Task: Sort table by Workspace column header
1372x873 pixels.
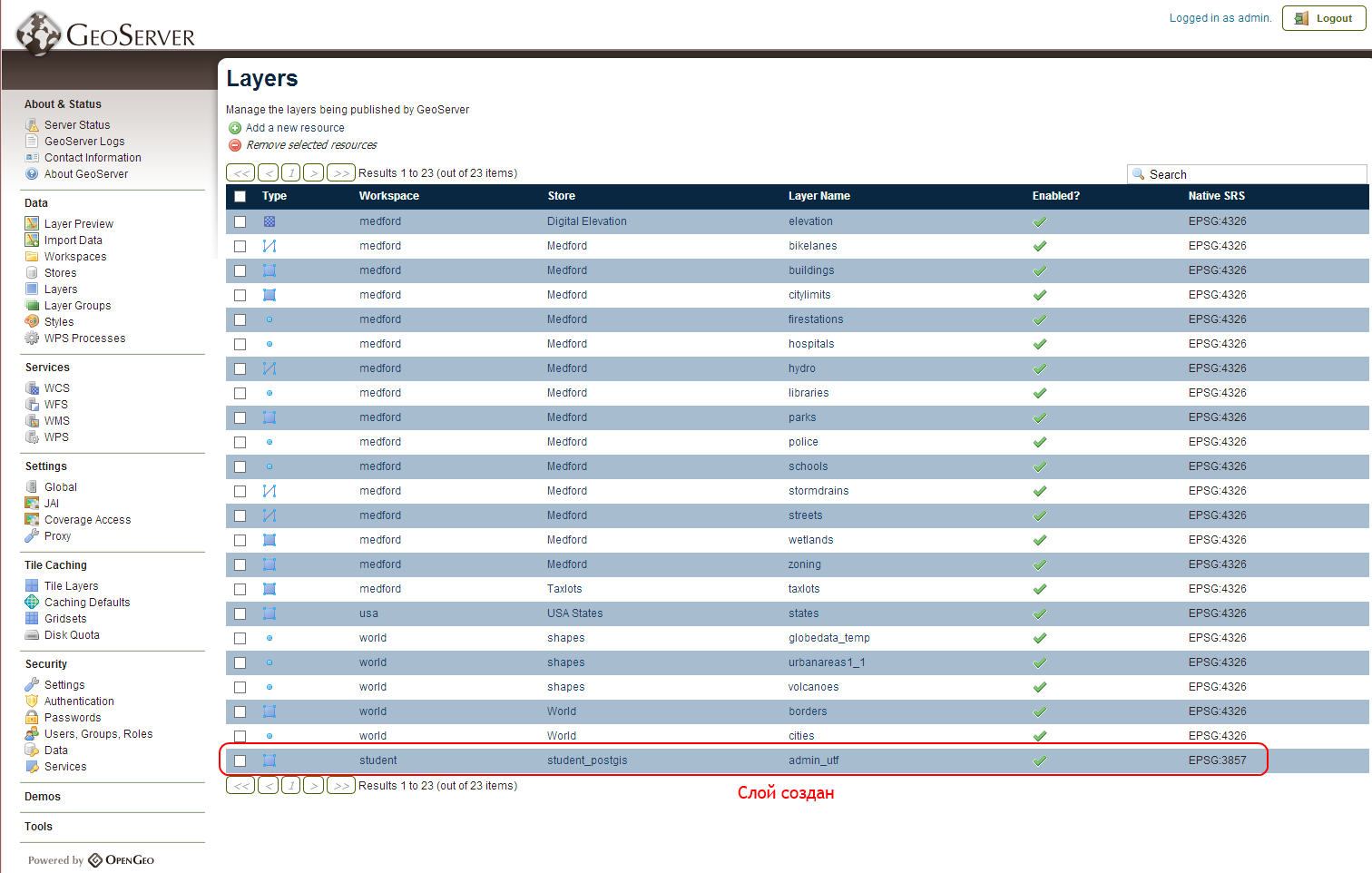Action: (x=388, y=196)
